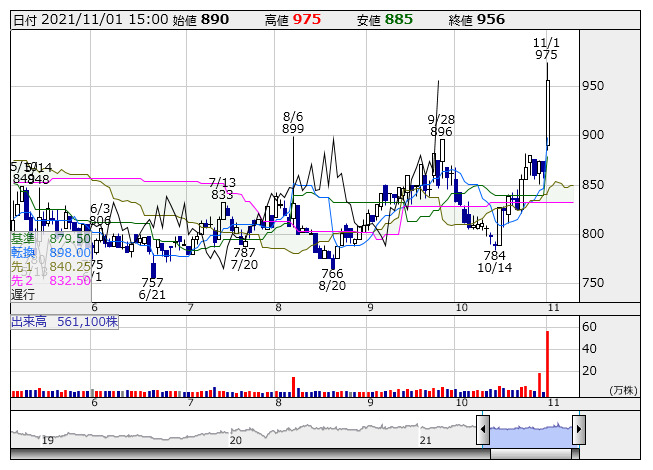The image size is (653, 470).
Task: Click the 遅行 legend label
Action: [x=22, y=295]
